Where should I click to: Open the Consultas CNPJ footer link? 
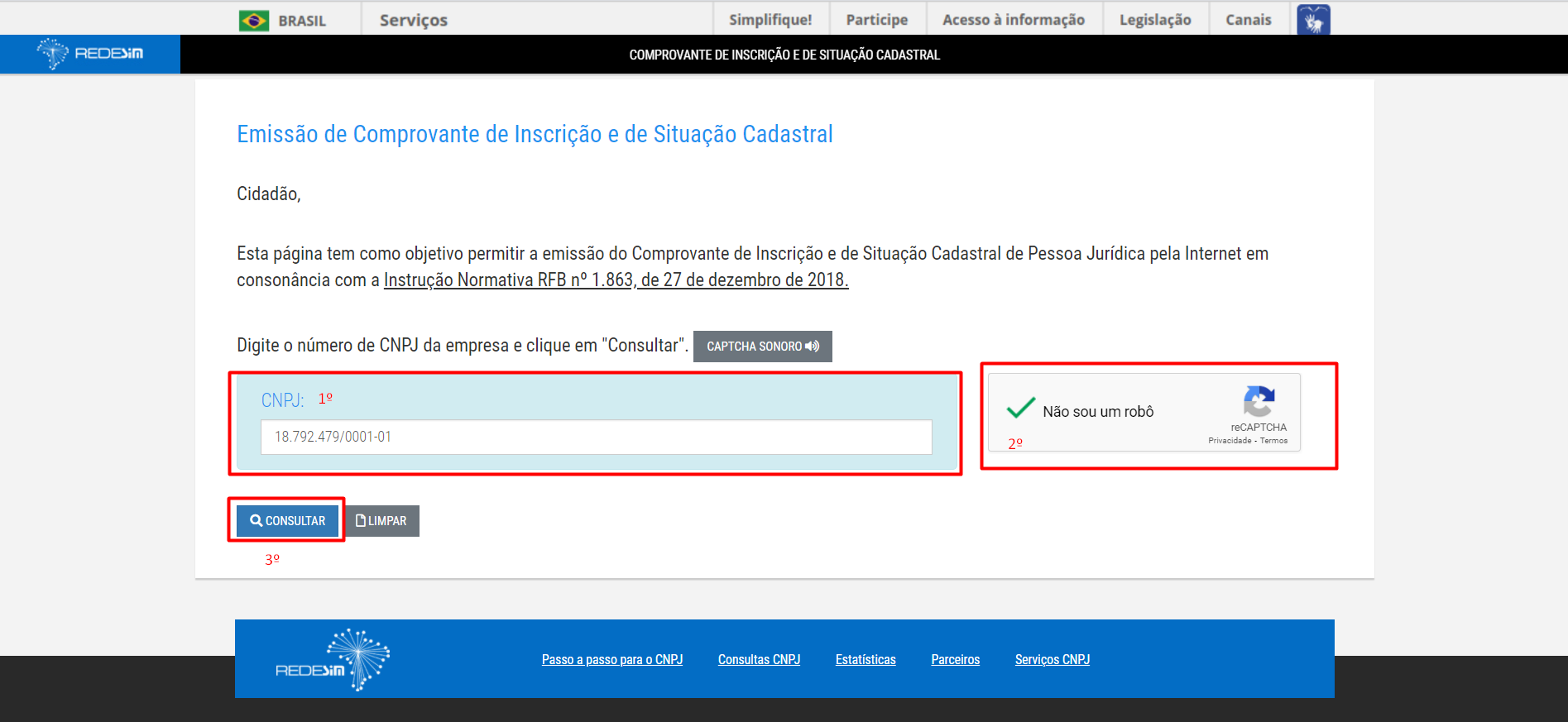coord(759,660)
